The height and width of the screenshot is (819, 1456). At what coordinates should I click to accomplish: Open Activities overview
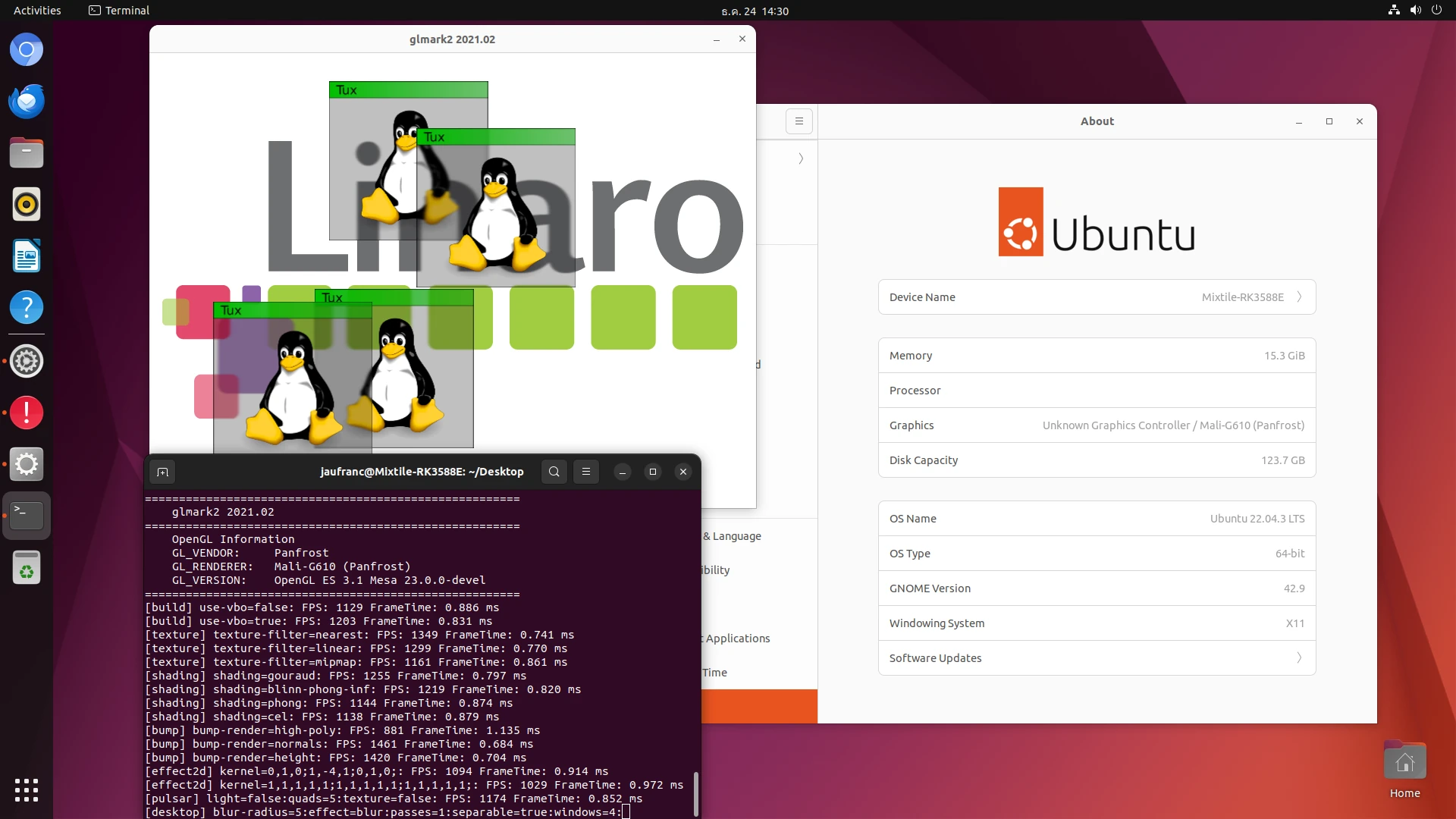coord(37,11)
